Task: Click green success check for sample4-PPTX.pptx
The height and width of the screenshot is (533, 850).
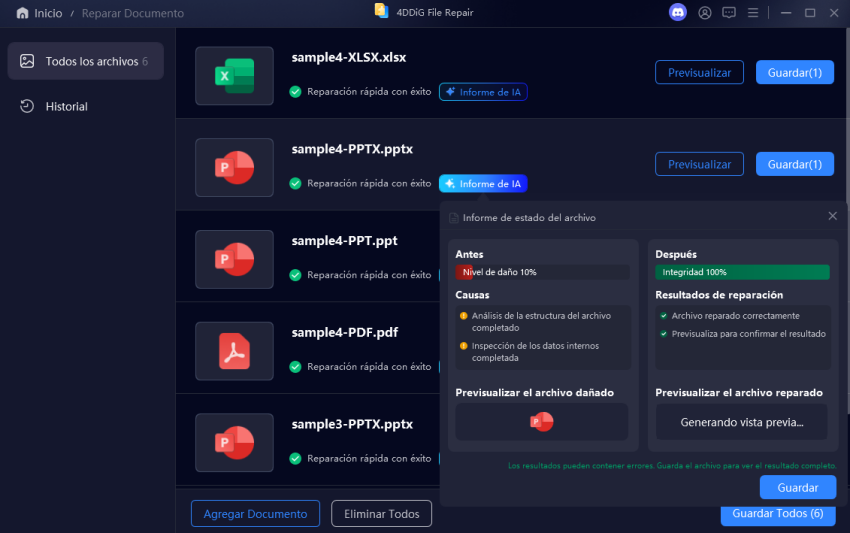Action: (x=295, y=183)
